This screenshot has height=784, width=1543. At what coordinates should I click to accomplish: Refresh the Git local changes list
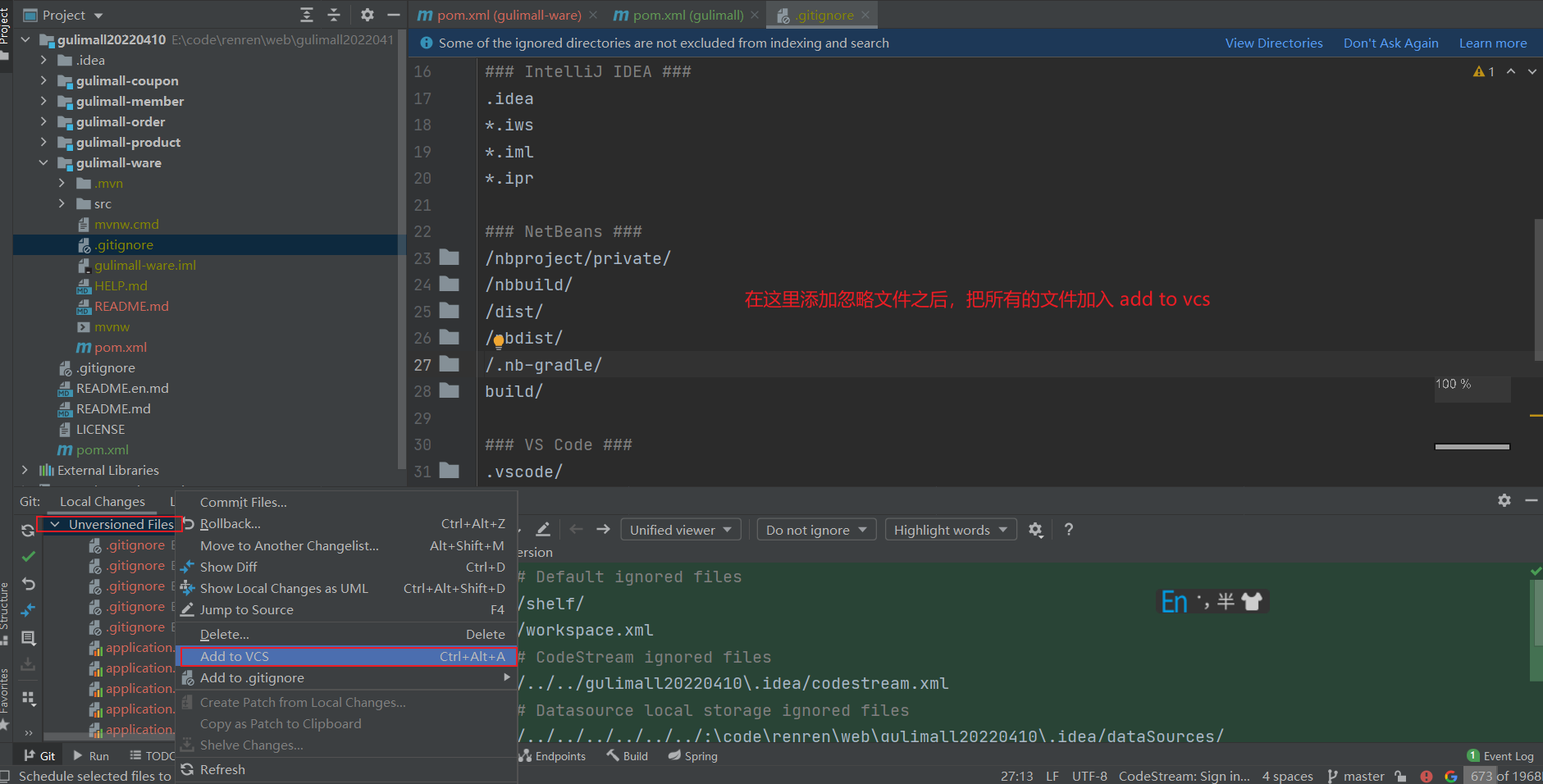(x=28, y=531)
